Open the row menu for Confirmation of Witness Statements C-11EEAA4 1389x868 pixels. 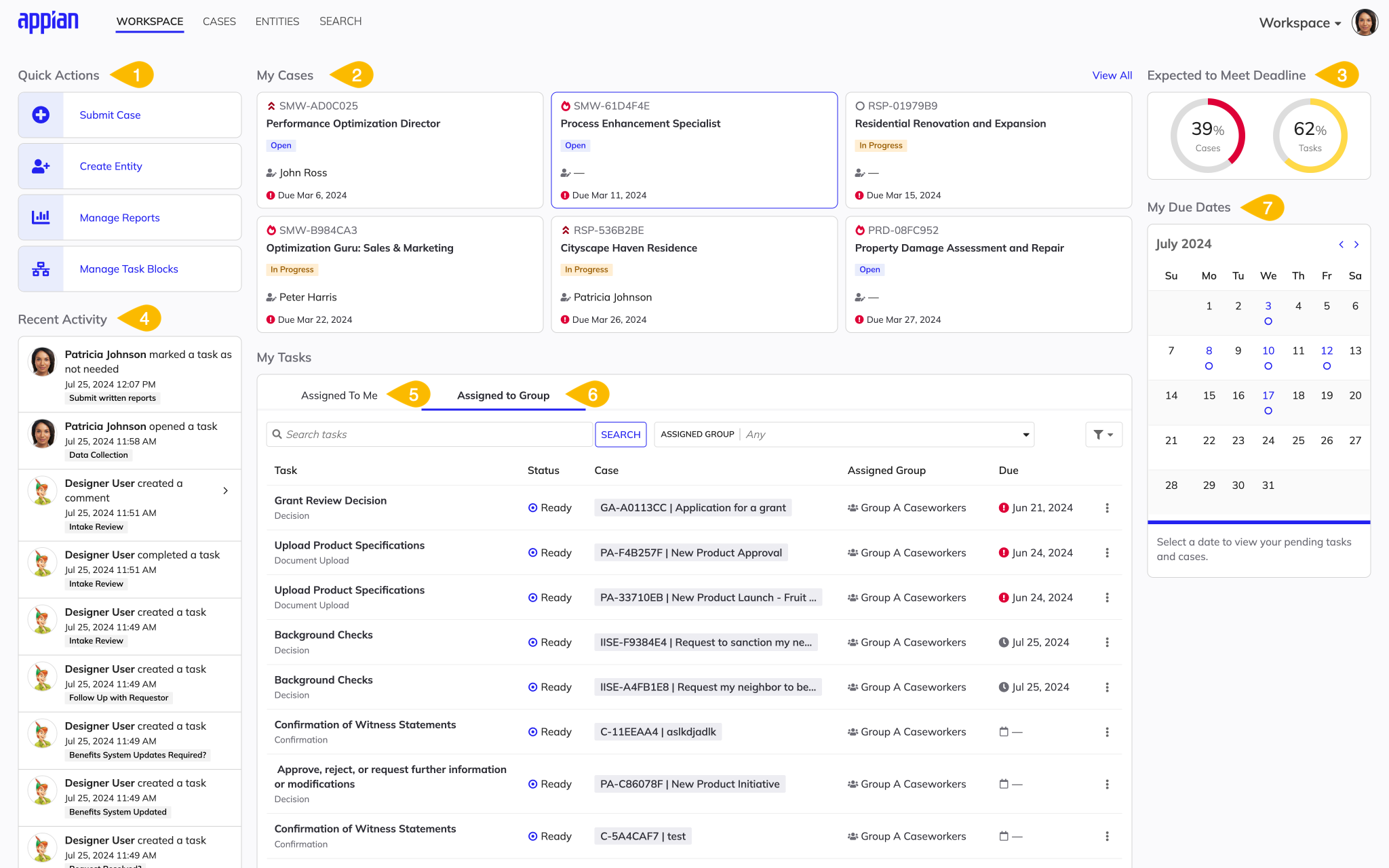[1107, 732]
